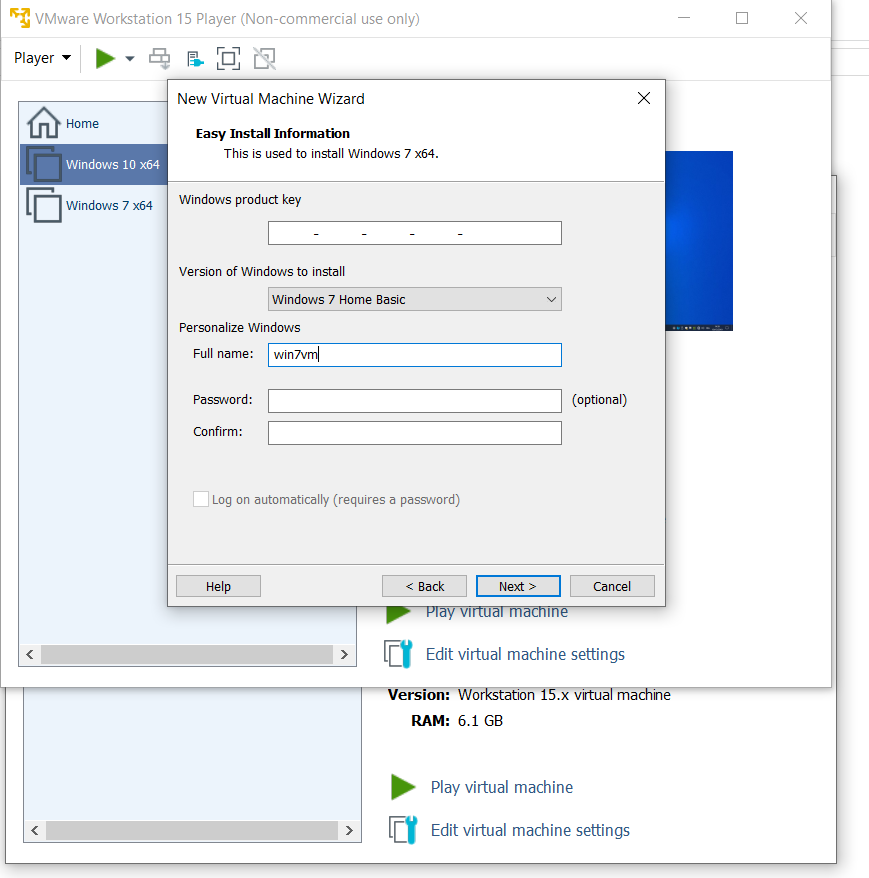Click the Confirm password field

click(415, 433)
